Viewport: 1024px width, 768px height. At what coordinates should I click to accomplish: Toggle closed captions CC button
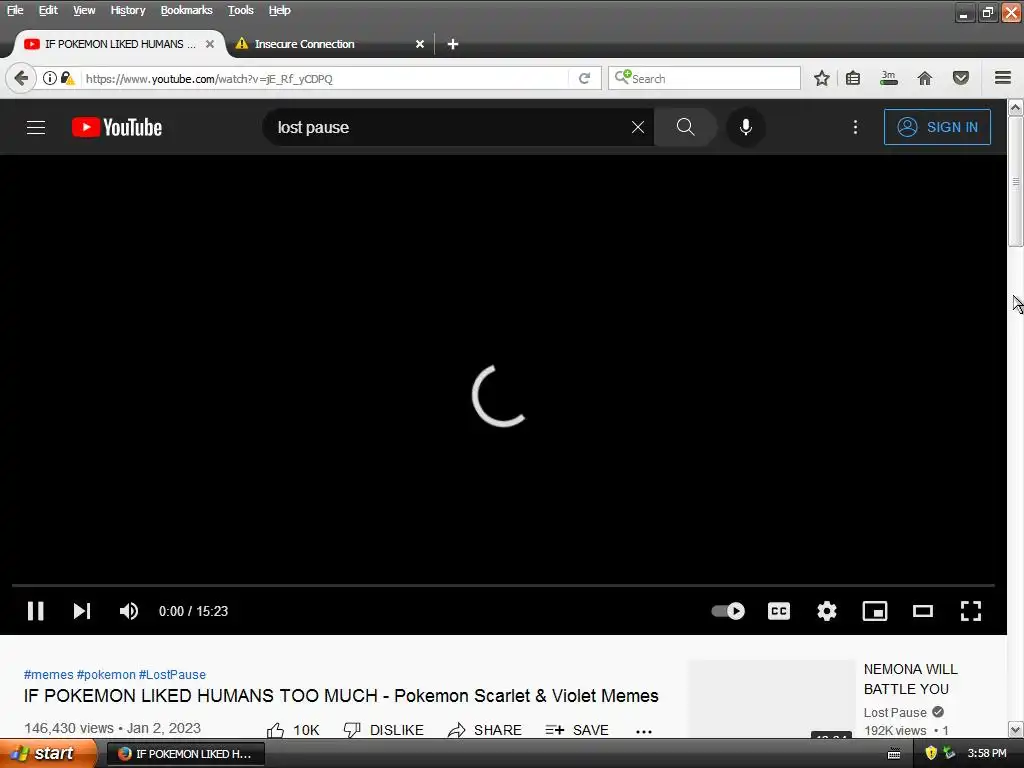pyautogui.click(x=778, y=611)
